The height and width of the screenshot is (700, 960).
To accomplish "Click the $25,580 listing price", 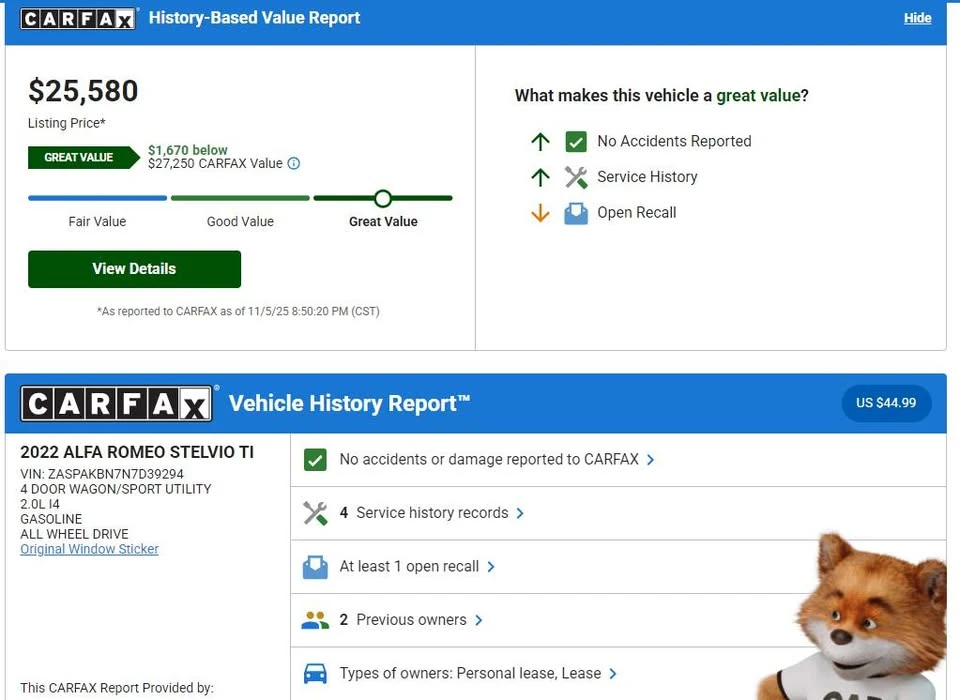I will click(x=83, y=91).
